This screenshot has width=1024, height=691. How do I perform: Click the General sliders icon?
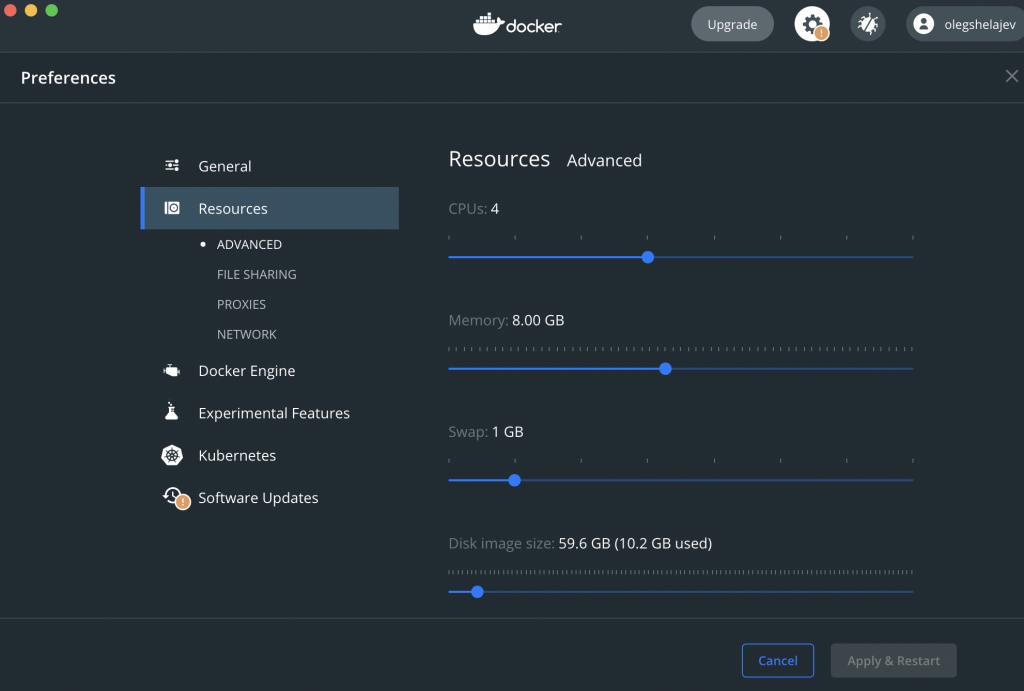click(x=172, y=165)
